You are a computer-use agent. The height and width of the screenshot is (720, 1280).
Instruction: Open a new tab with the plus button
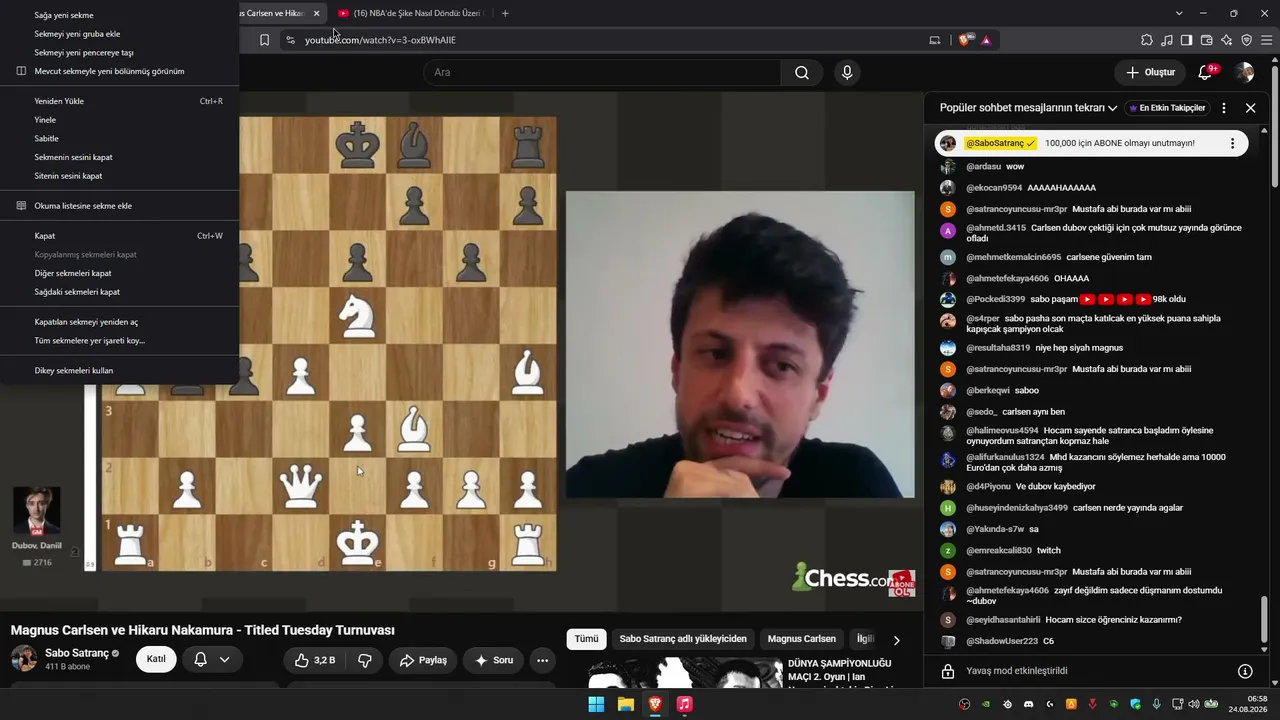click(x=505, y=13)
